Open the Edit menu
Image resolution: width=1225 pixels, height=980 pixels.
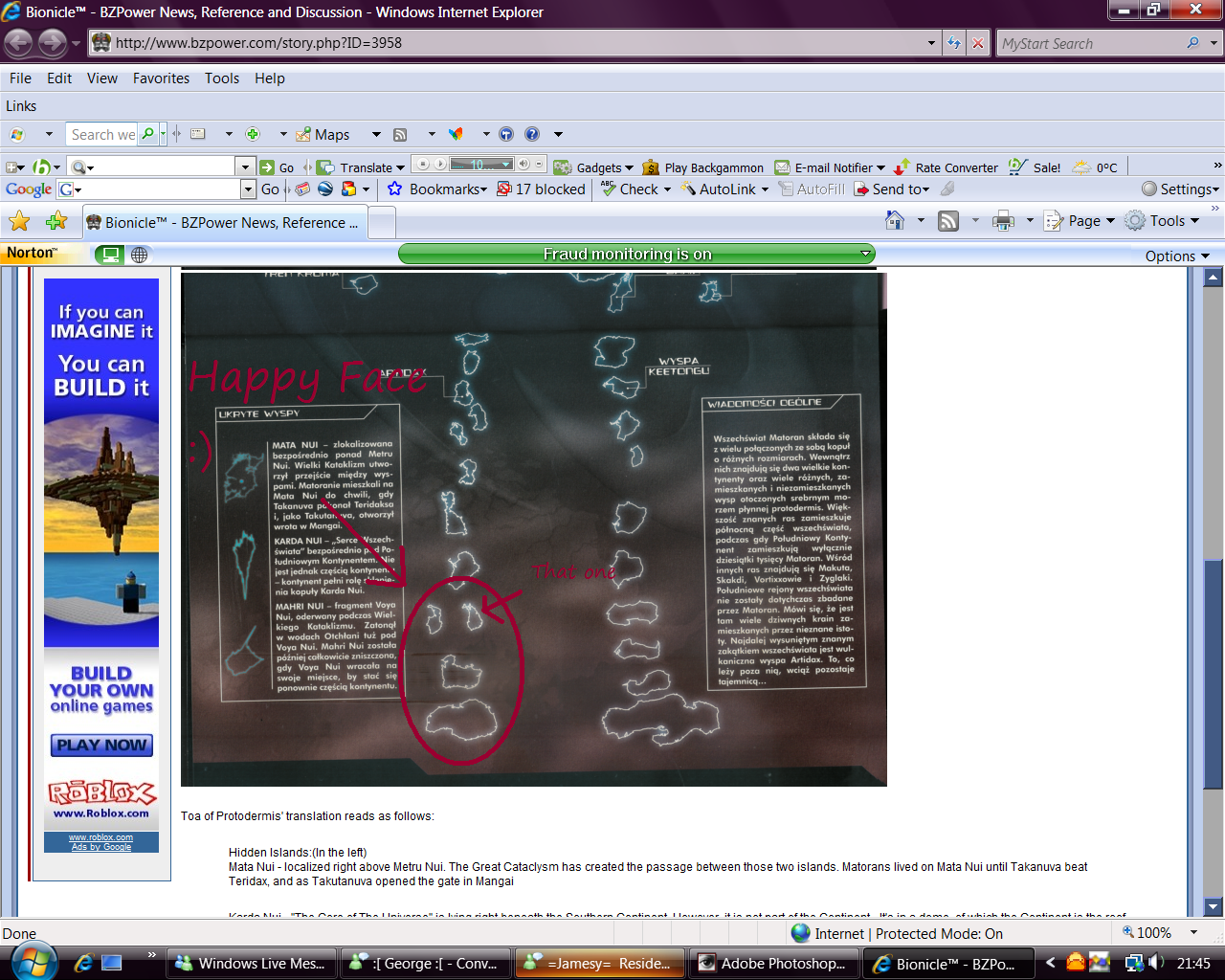click(x=59, y=78)
